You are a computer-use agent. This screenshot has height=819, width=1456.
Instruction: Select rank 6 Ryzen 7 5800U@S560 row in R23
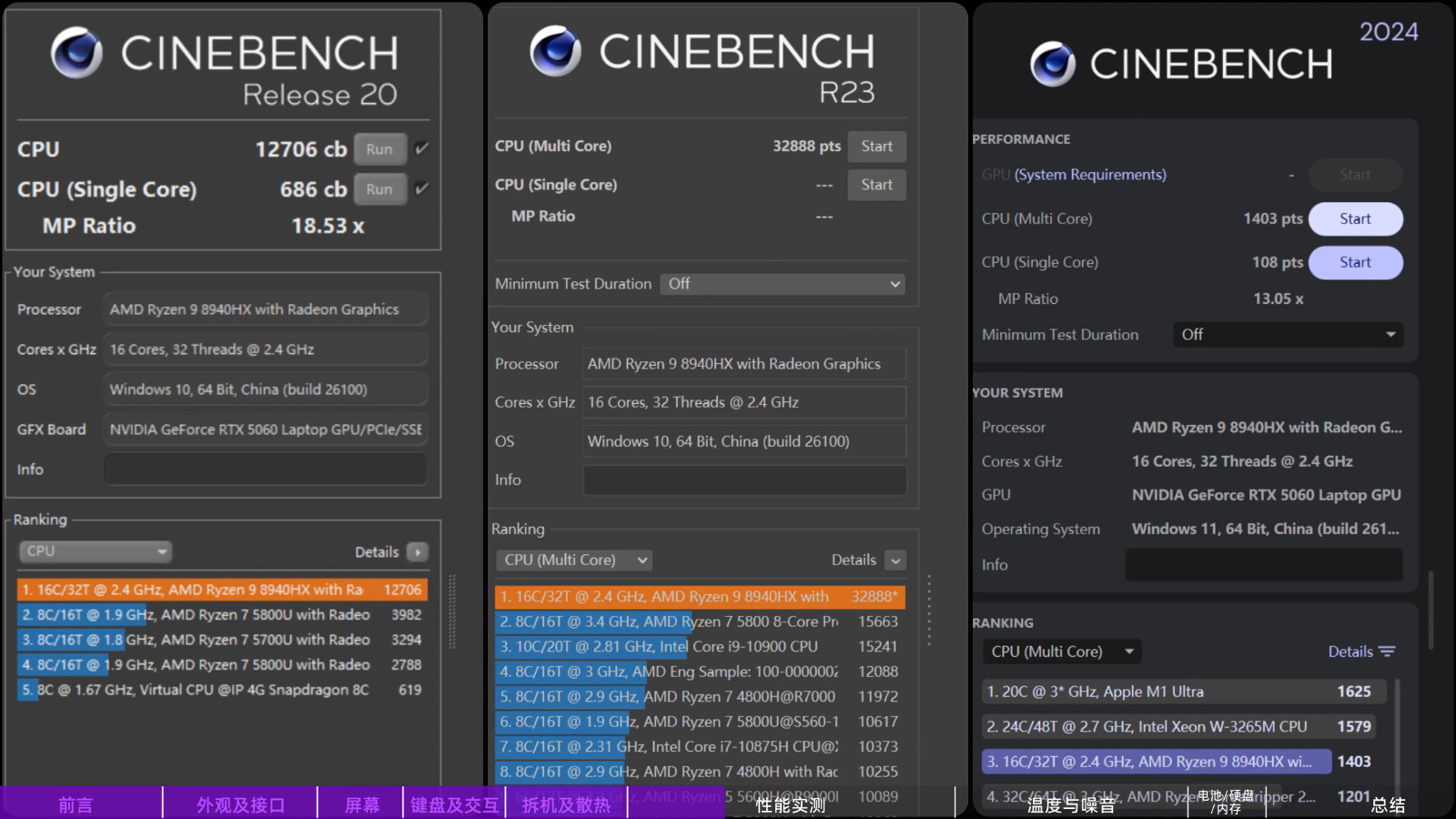(x=700, y=722)
